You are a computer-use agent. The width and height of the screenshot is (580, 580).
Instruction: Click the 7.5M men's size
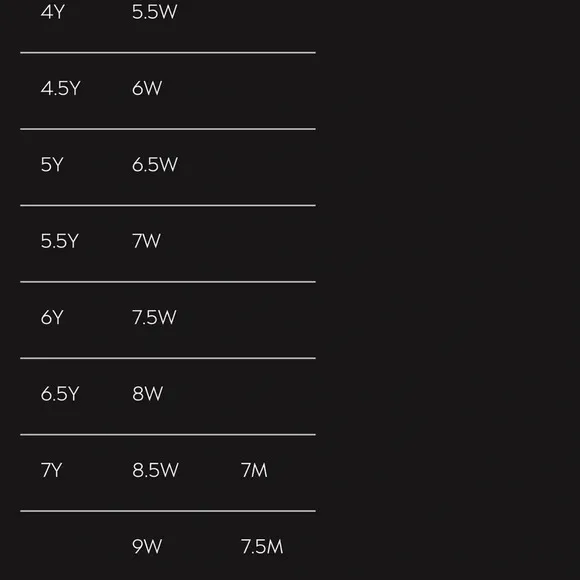(x=262, y=547)
